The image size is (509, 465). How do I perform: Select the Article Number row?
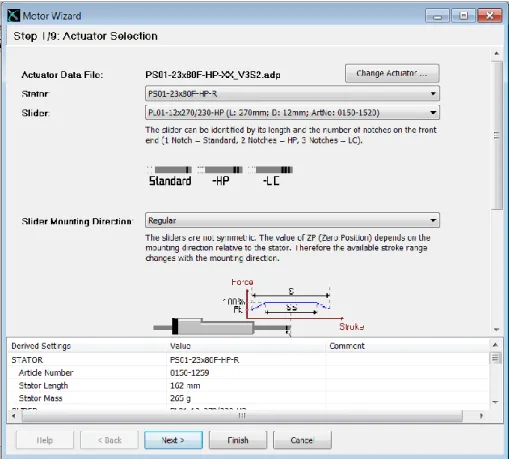click(248, 373)
